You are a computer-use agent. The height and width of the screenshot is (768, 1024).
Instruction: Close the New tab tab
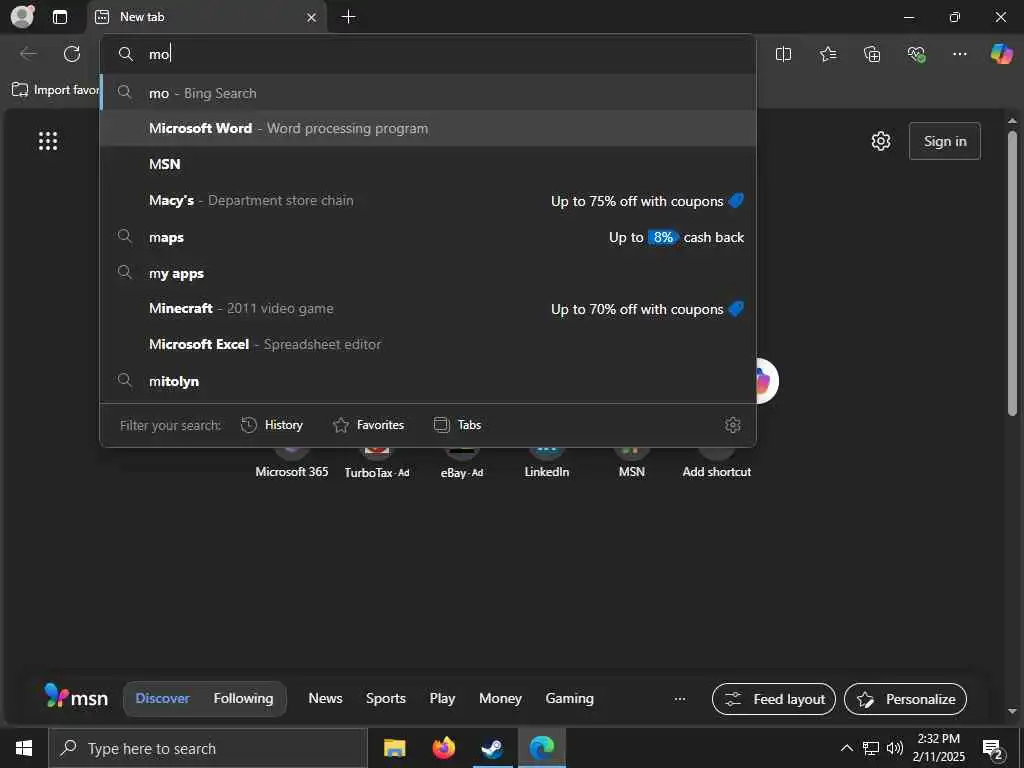(x=312, y=18)
